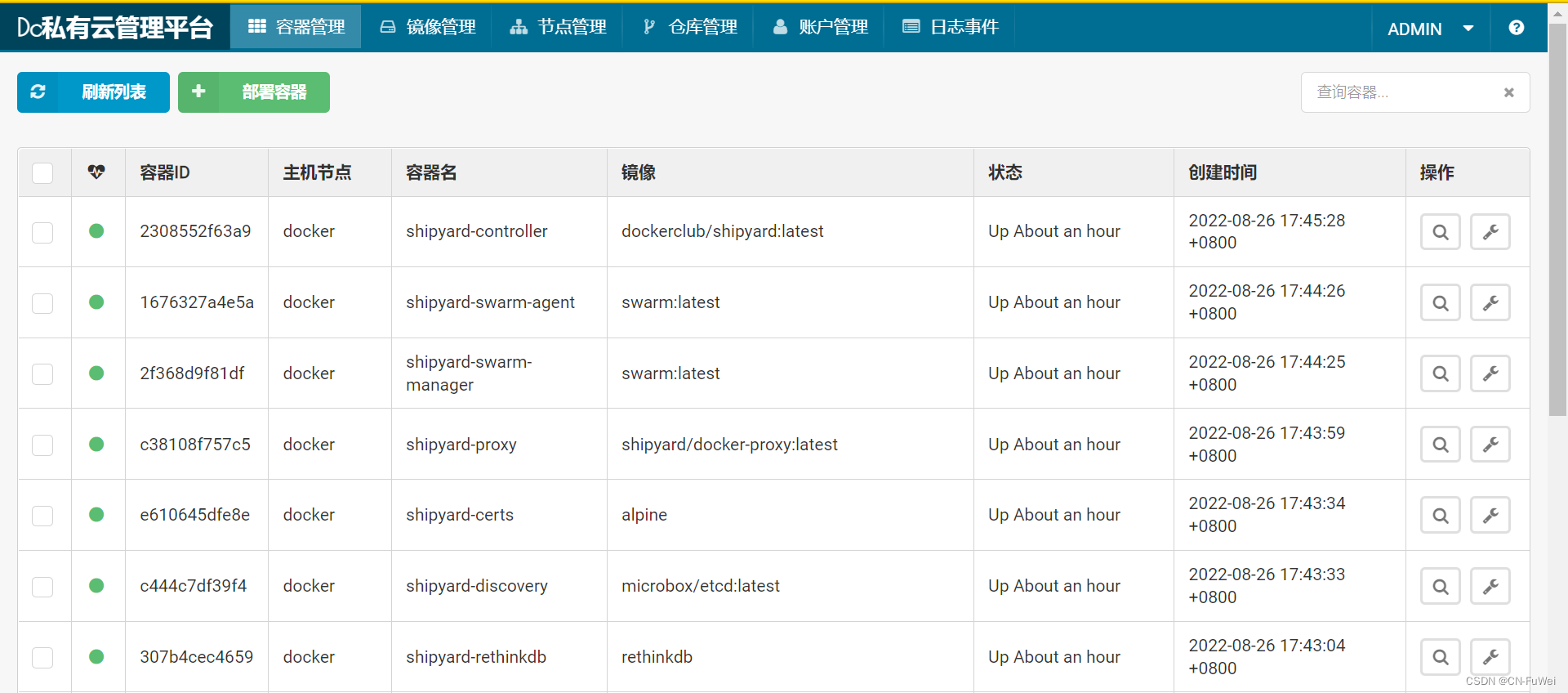Click green status dot for shipyard-controller
The width and height of the screenshot is (1568, 693).
(x=96, y=231)
